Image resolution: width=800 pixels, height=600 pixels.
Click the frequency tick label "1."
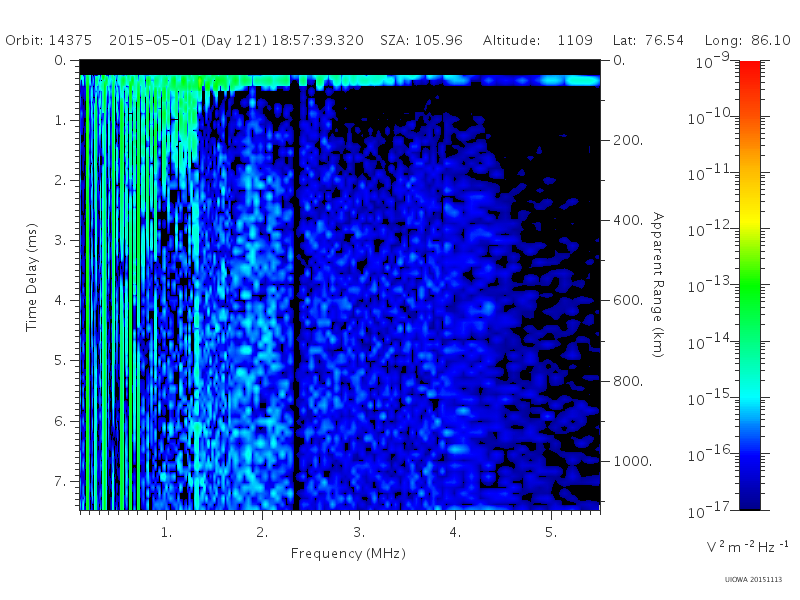[166, 532]
